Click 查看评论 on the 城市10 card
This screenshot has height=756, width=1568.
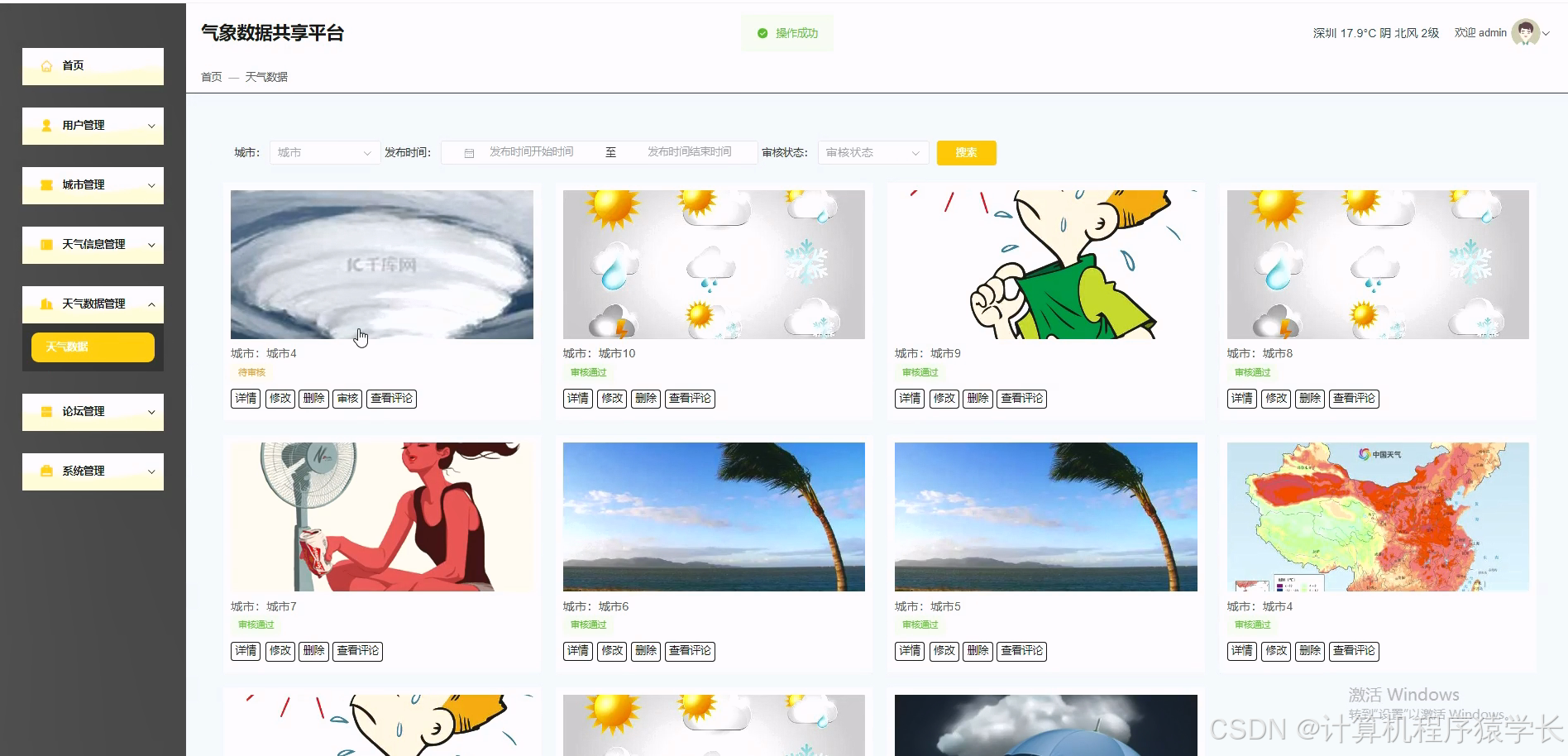tap(690, 398)
